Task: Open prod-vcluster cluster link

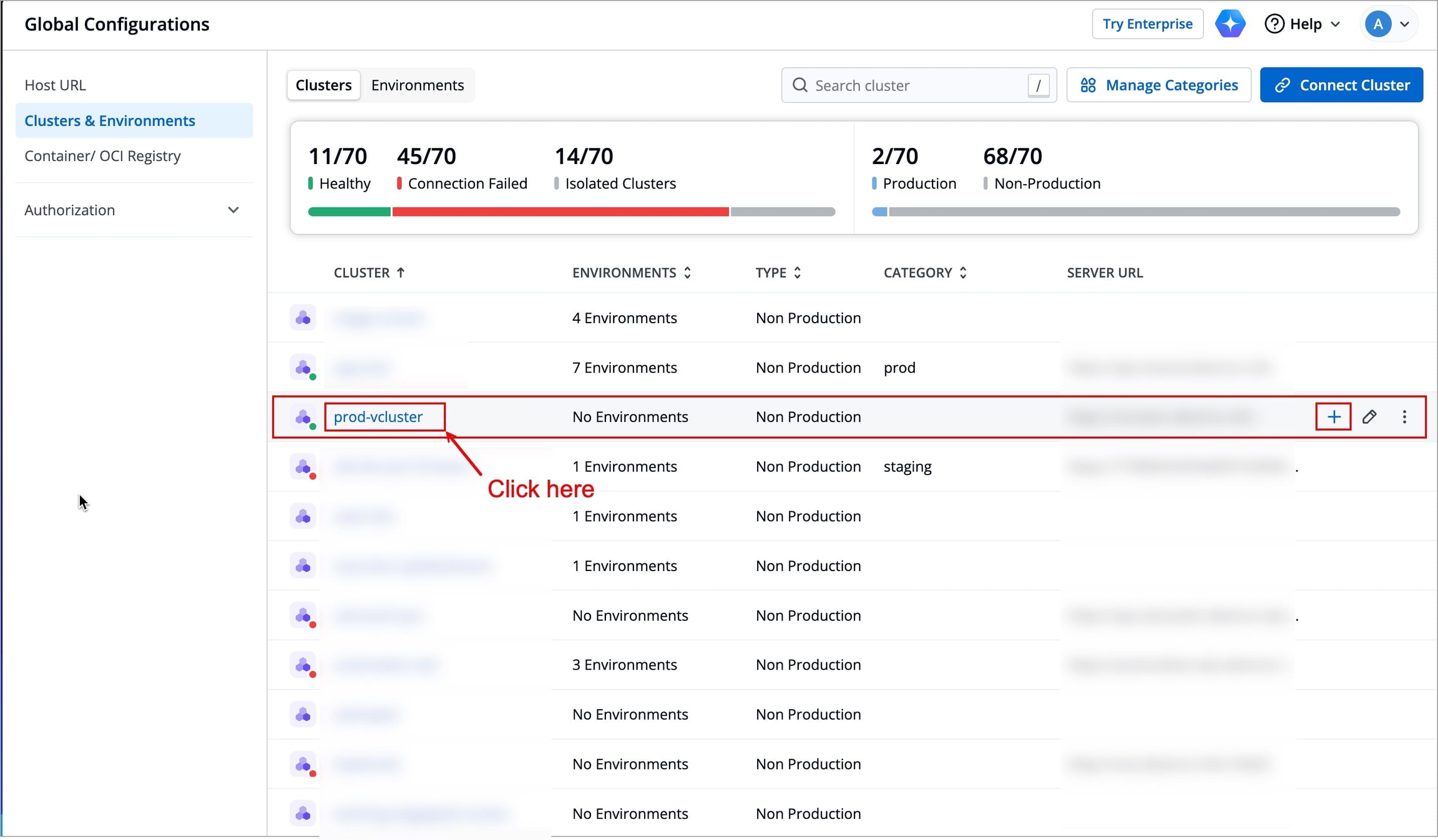Action: (378, 417)
